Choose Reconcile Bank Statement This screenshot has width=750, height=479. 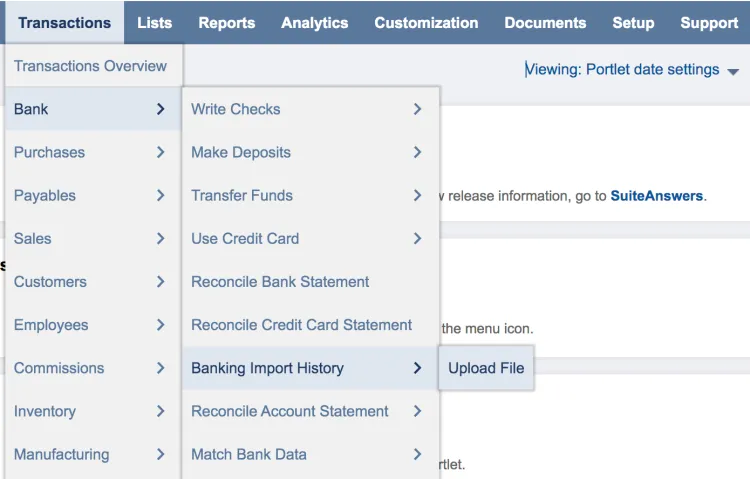point(310,281)
